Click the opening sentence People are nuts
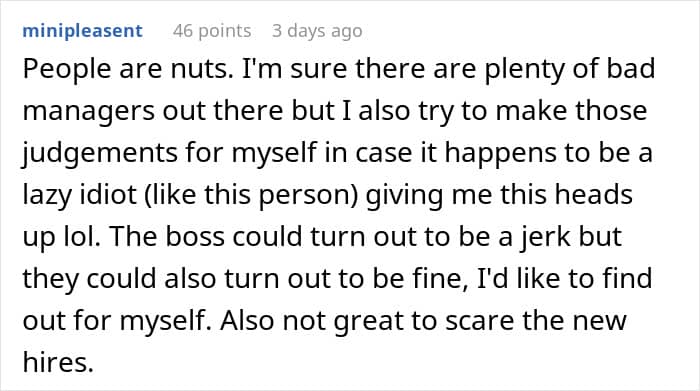This screenshot has width=700, height=391. click(128, 69)
